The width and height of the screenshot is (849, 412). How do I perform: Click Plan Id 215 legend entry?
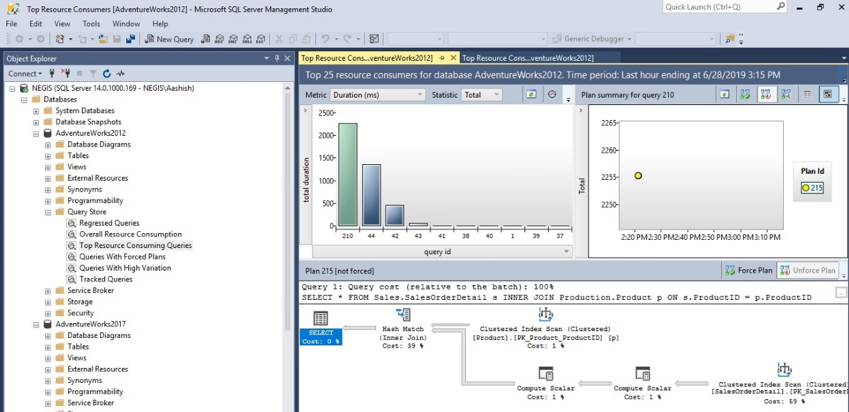pos(813,188)
